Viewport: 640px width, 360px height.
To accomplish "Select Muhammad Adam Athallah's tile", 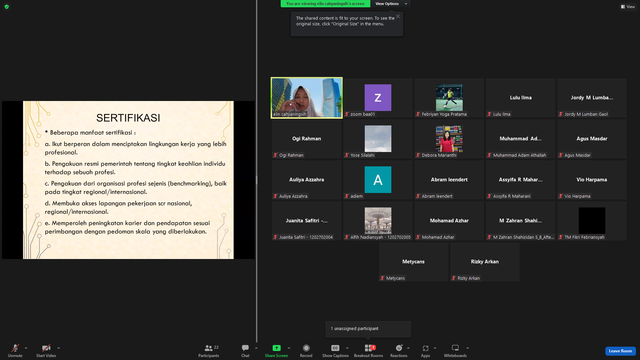I will (x=520, y=139).
